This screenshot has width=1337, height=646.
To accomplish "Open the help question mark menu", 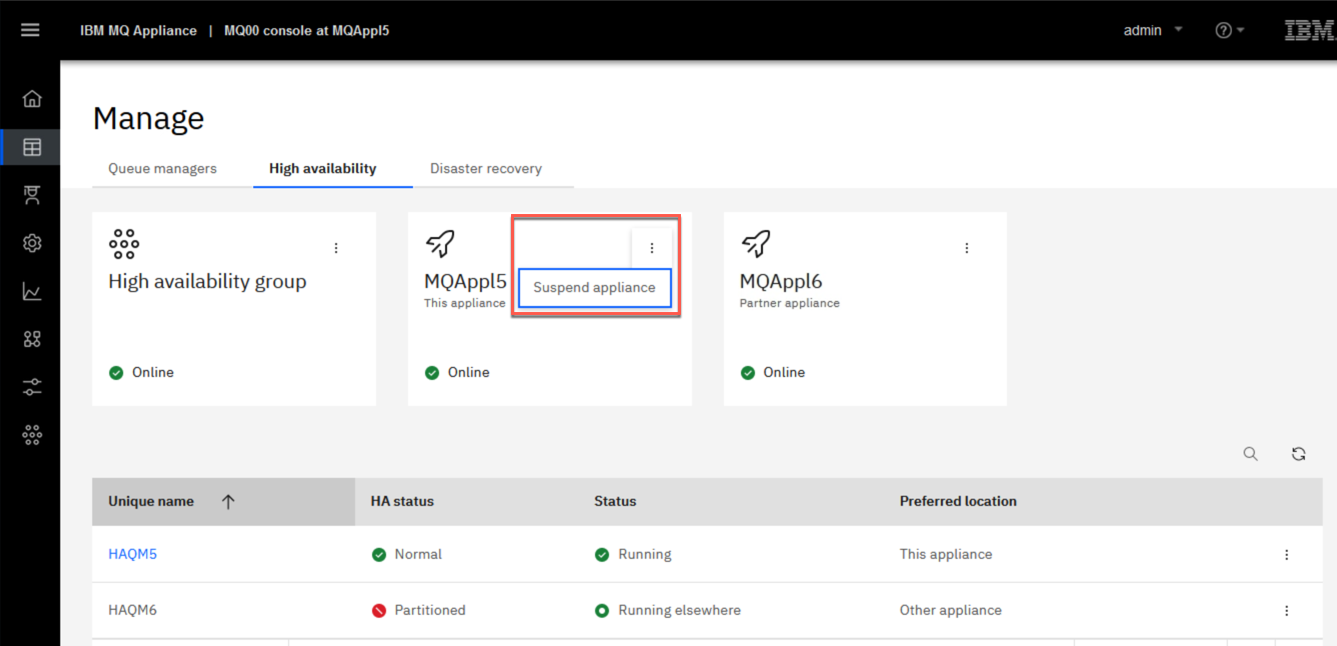I will point(1229,30).
